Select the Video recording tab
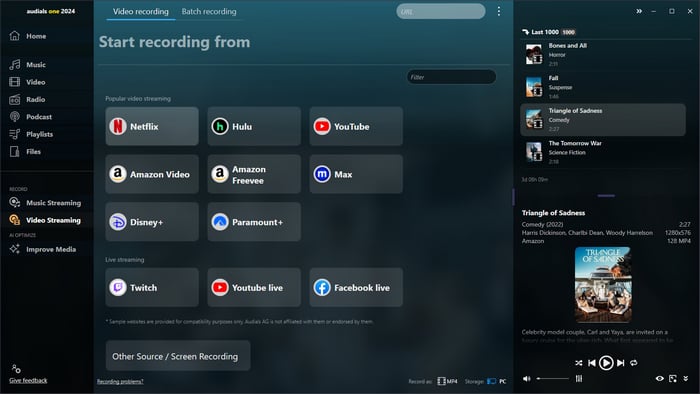Image resolution: width=700 pixels, height=394 pixels. pos(141,12)
